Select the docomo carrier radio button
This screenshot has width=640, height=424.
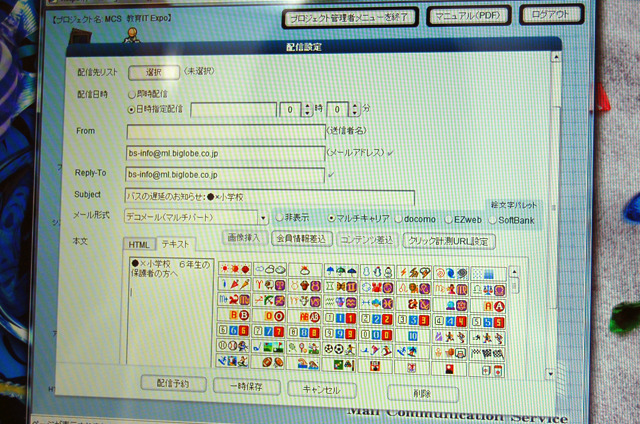point(398,218)
